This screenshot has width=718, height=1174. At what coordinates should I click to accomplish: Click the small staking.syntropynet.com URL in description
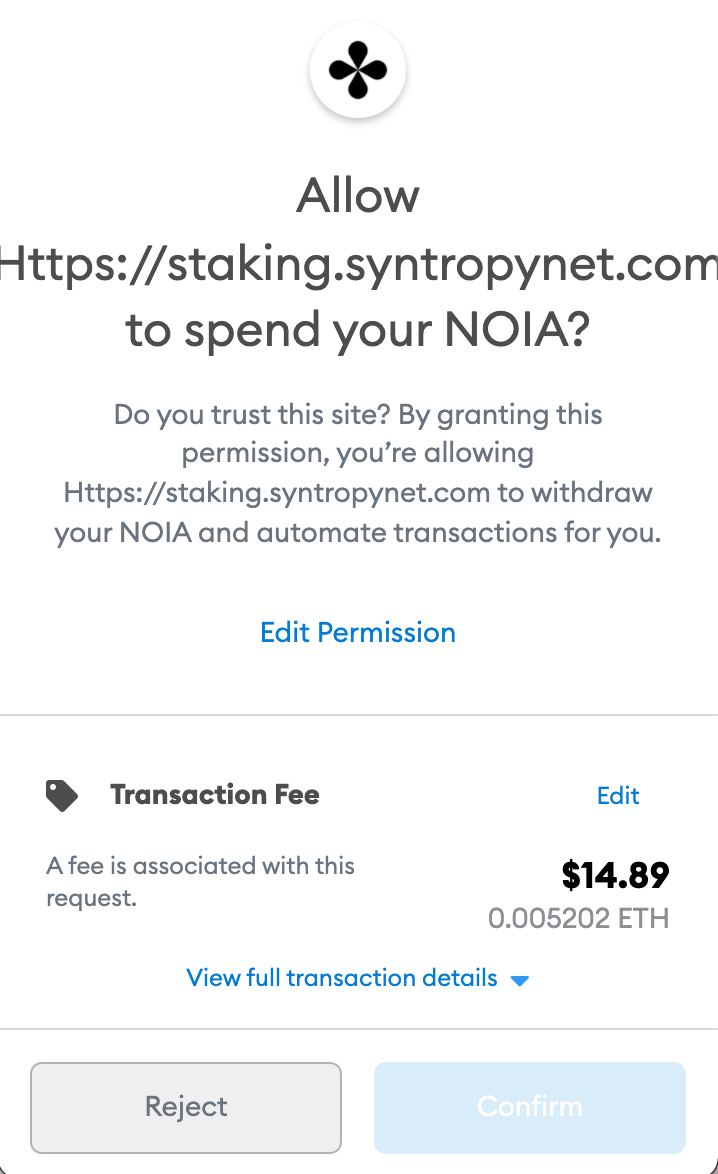(x=276, y=492)
